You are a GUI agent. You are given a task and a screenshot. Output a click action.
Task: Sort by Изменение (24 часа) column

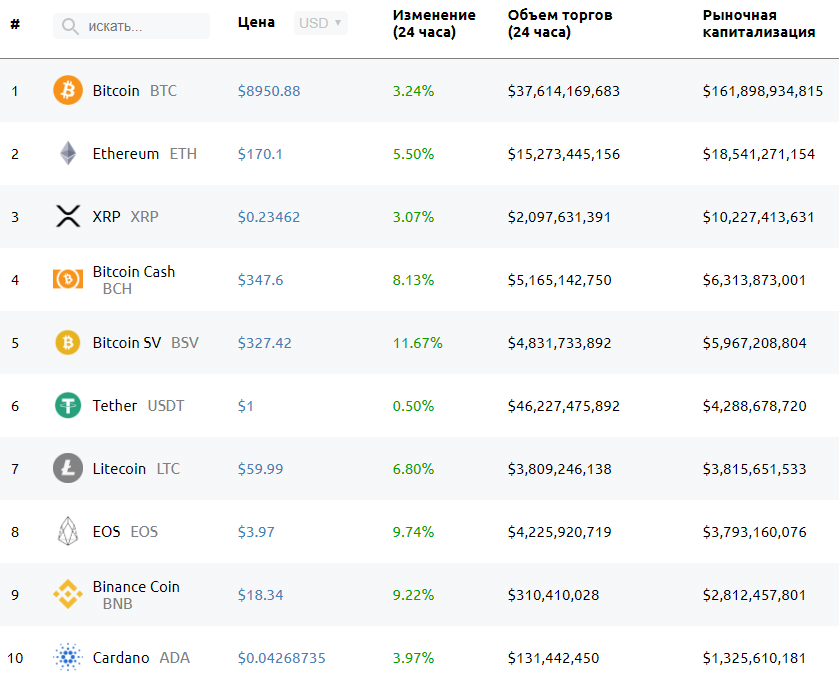[x=434, y=23]
